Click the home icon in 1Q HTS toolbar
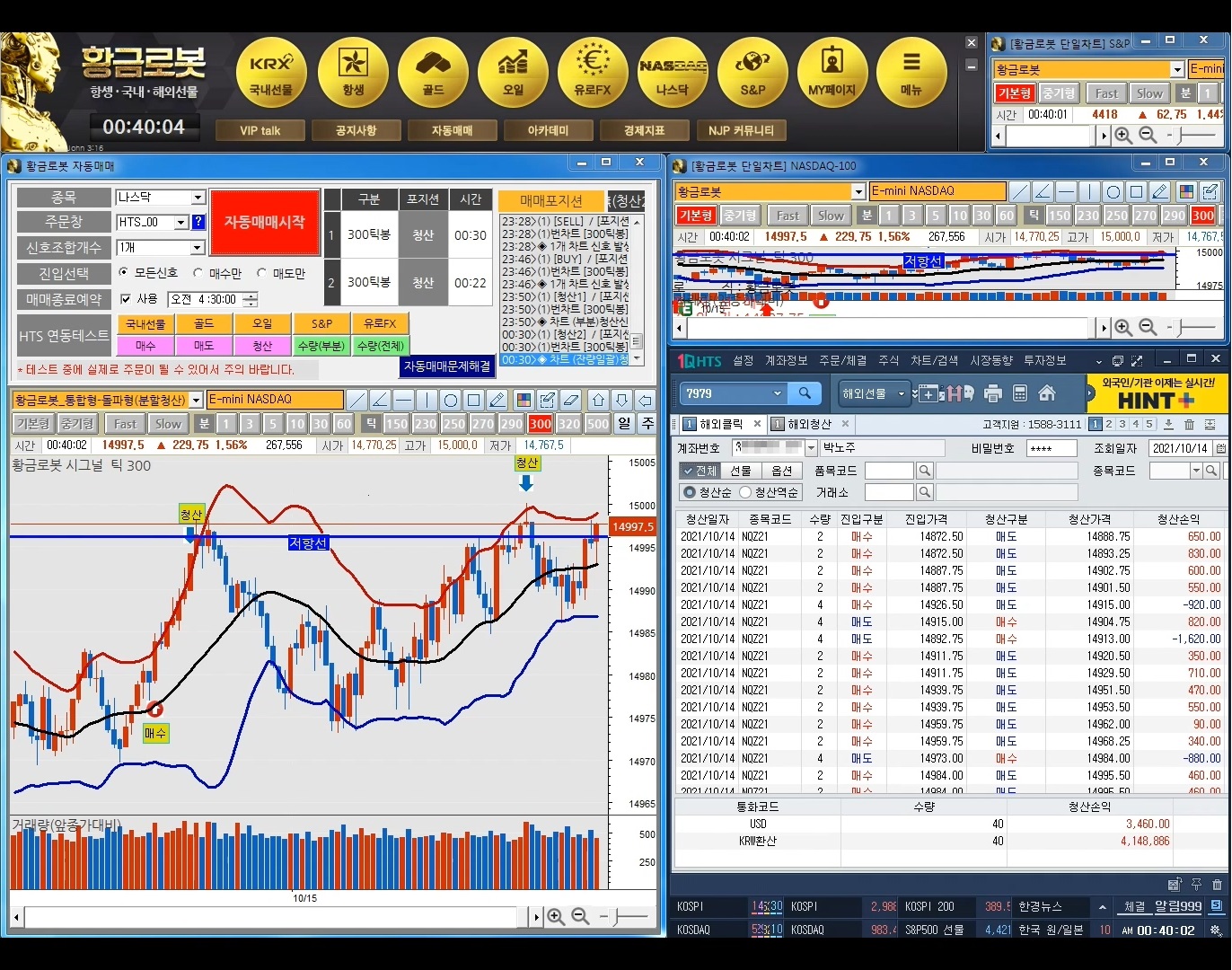The width and height of the screenshot is (1232, 970). pyautogui.click(x=1046, y=392)
